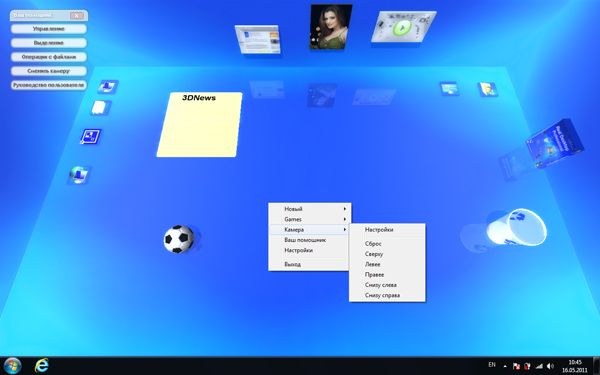This screenshot has height=375, width=600.
Task: Click the glass recycle bin icon
Action: click(x=517, y=227)
